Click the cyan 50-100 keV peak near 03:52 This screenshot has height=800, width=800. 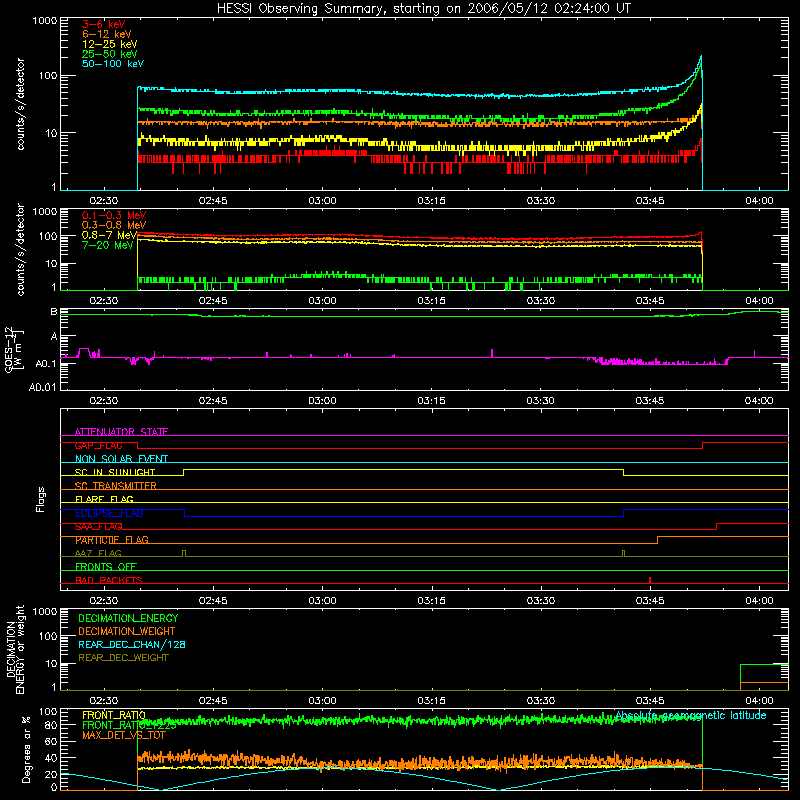[x=701, y=57]
